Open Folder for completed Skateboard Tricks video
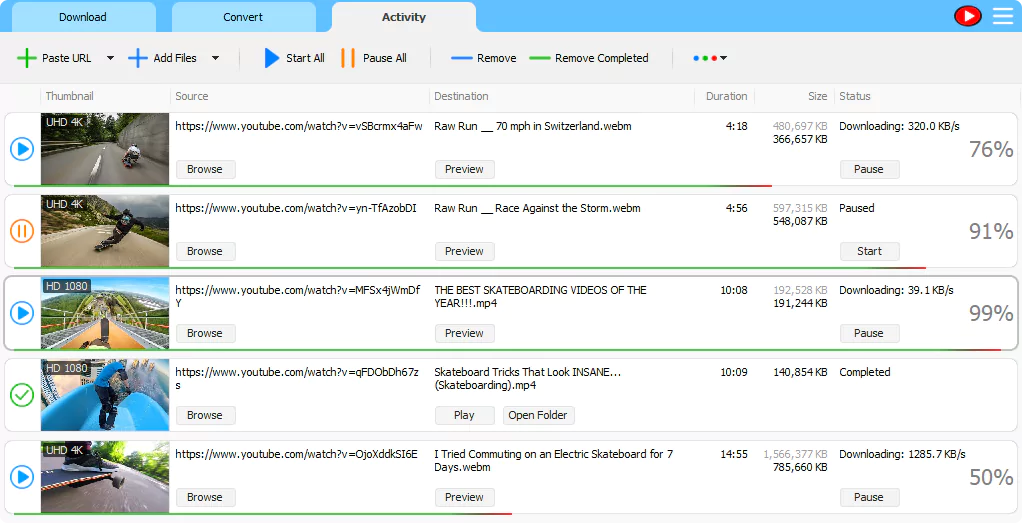1022x523 pixels. 538,415
